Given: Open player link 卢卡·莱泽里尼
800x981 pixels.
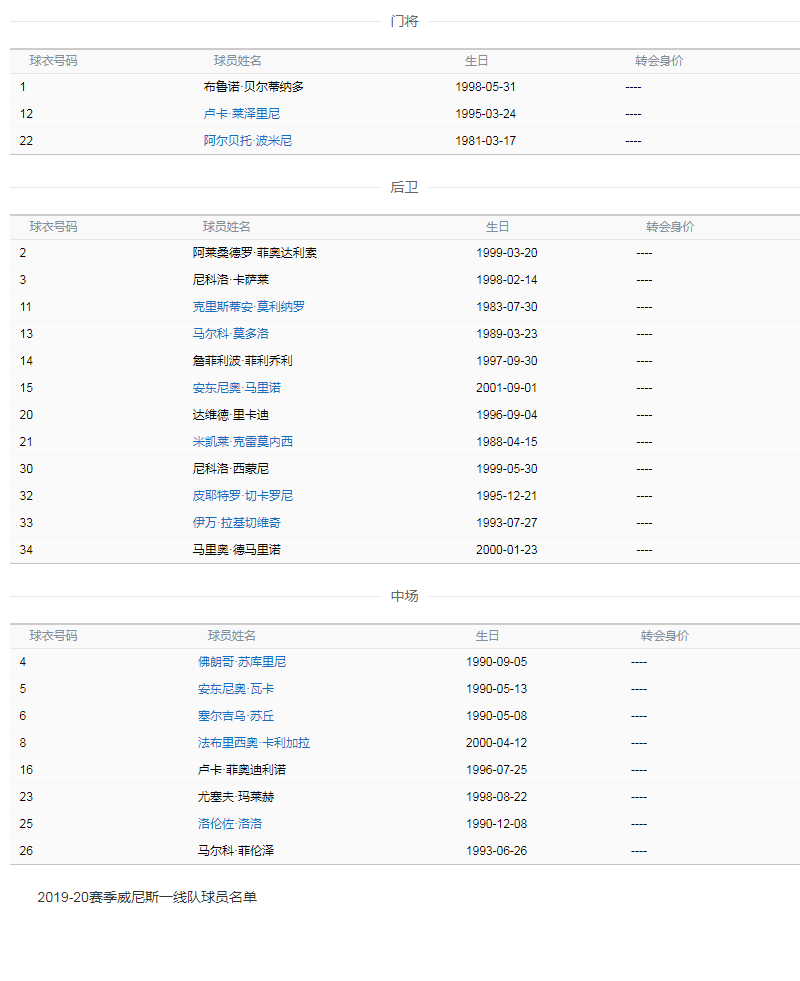Looking at the screenshot, I should pyautogui.click(x=247, y=114).
